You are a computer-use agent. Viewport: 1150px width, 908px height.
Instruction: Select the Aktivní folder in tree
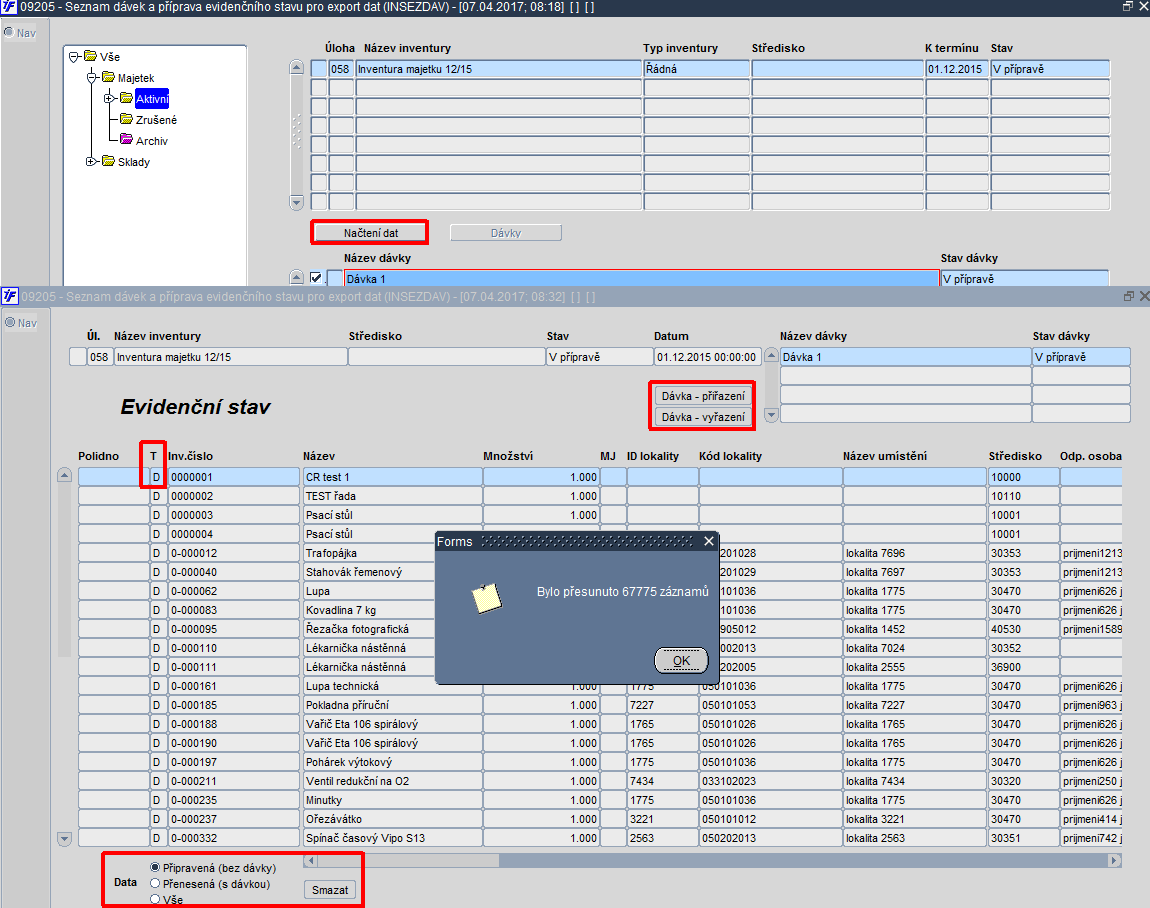tap(152, 99)
